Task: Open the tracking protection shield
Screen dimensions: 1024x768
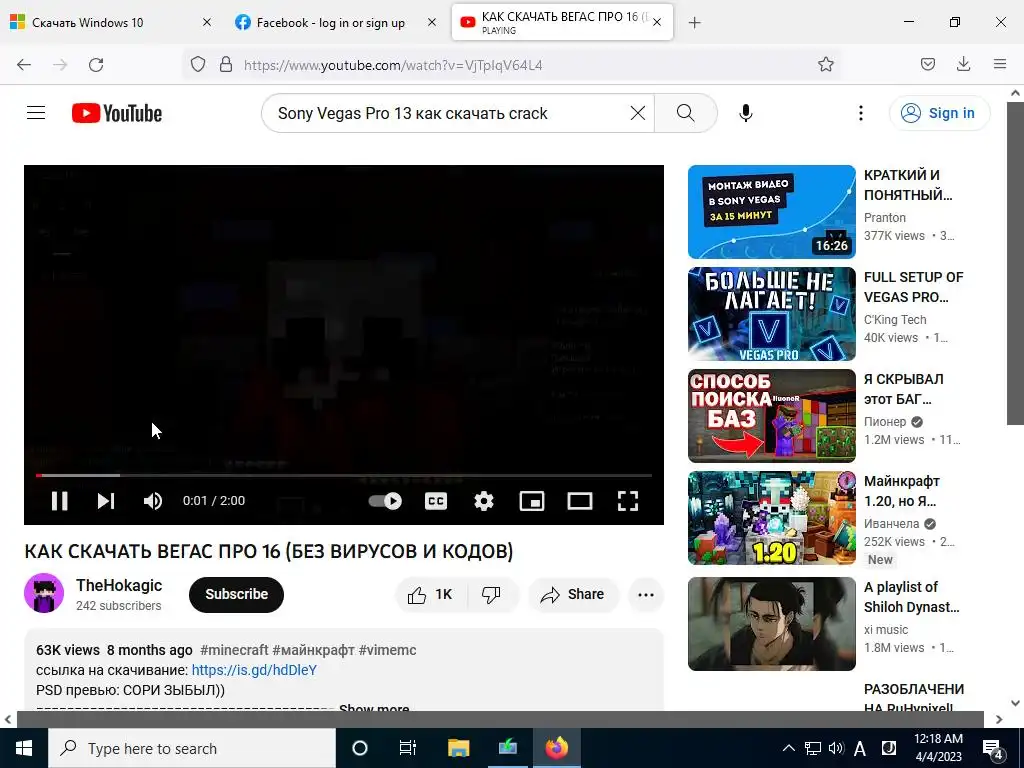Action: [x=198, y=65]
